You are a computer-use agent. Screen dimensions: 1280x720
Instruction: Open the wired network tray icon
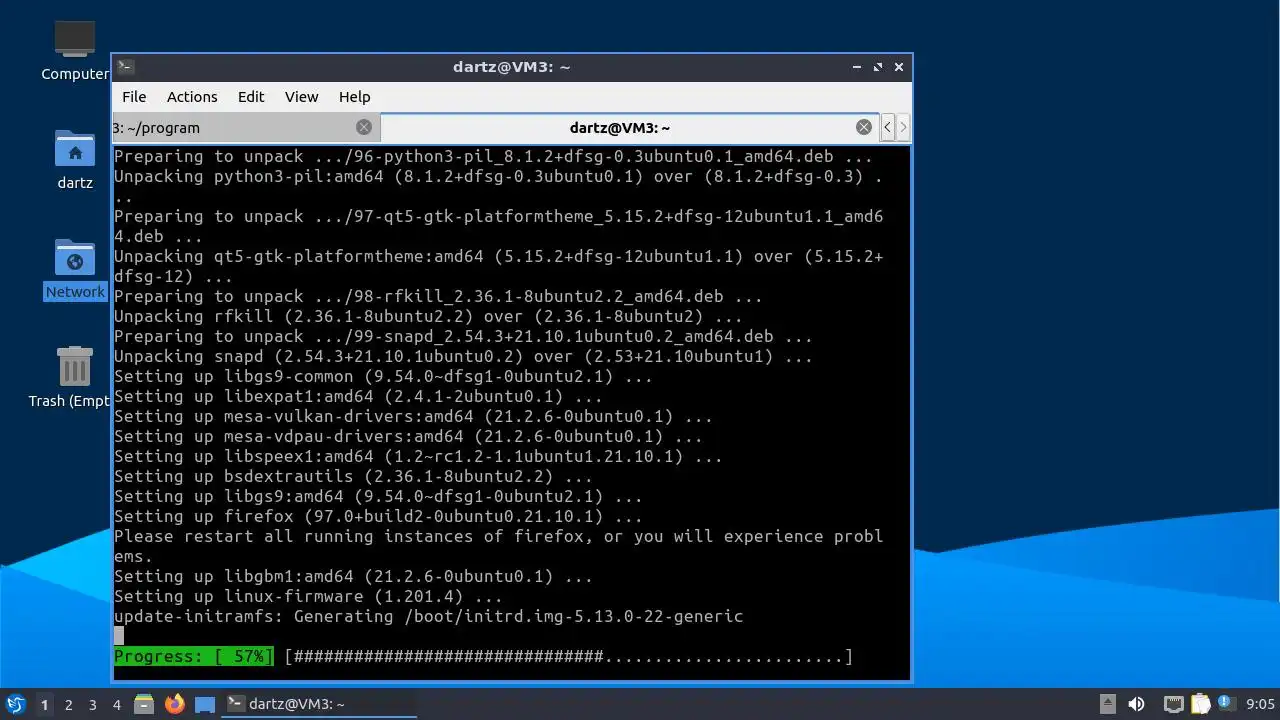pos(1174,704)
